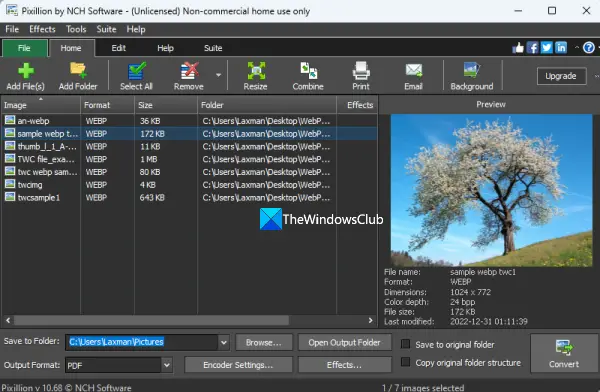Open the File menu in menu bar
The width and height of the screenshot is (600, 392).
[12, 29]
